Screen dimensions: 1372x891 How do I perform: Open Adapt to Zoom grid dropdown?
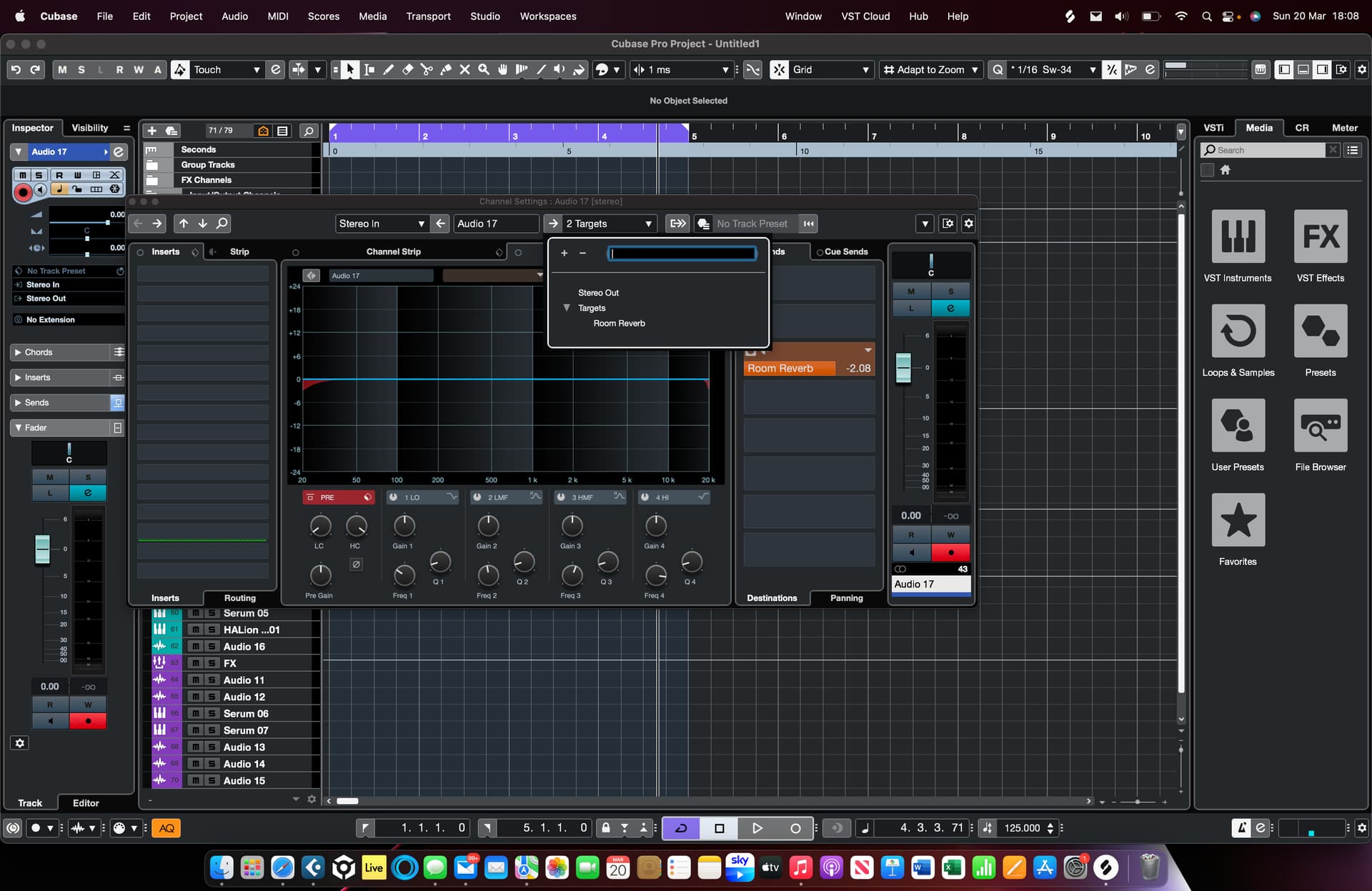pyautogui.click(x=931, y=69)
